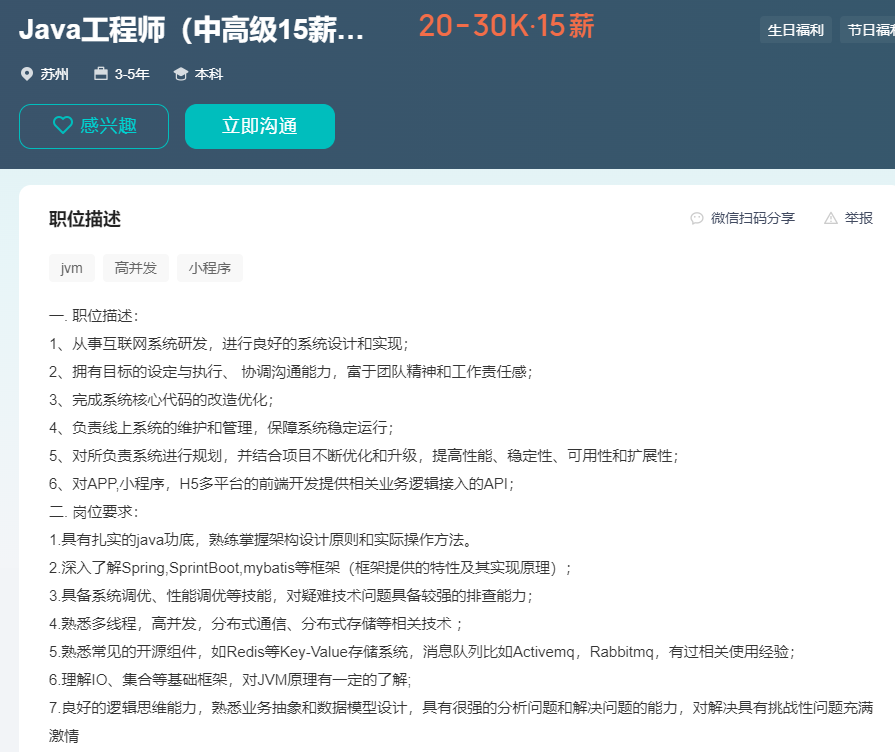Click the line 一. 职位描述:

click(x=94, y=316)
